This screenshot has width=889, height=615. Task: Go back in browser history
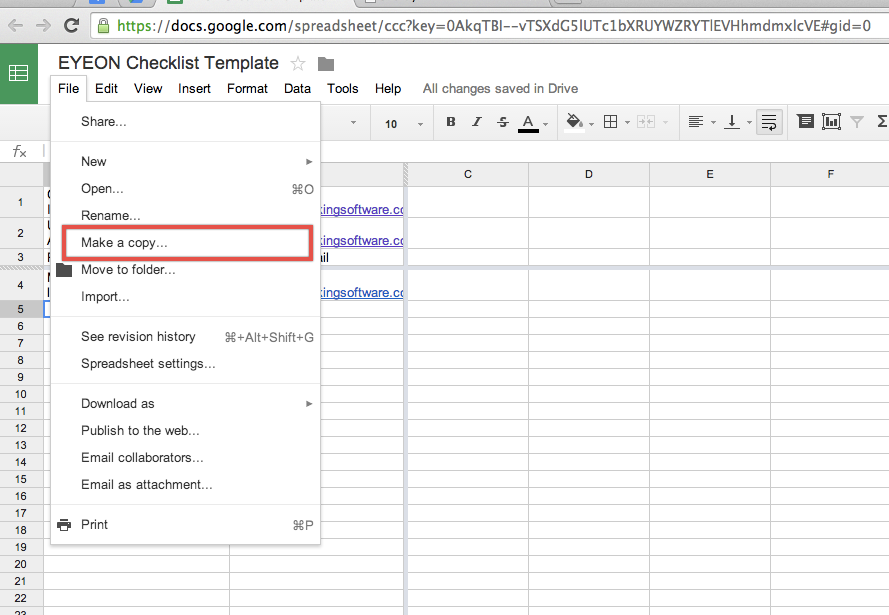coord(16,26)
